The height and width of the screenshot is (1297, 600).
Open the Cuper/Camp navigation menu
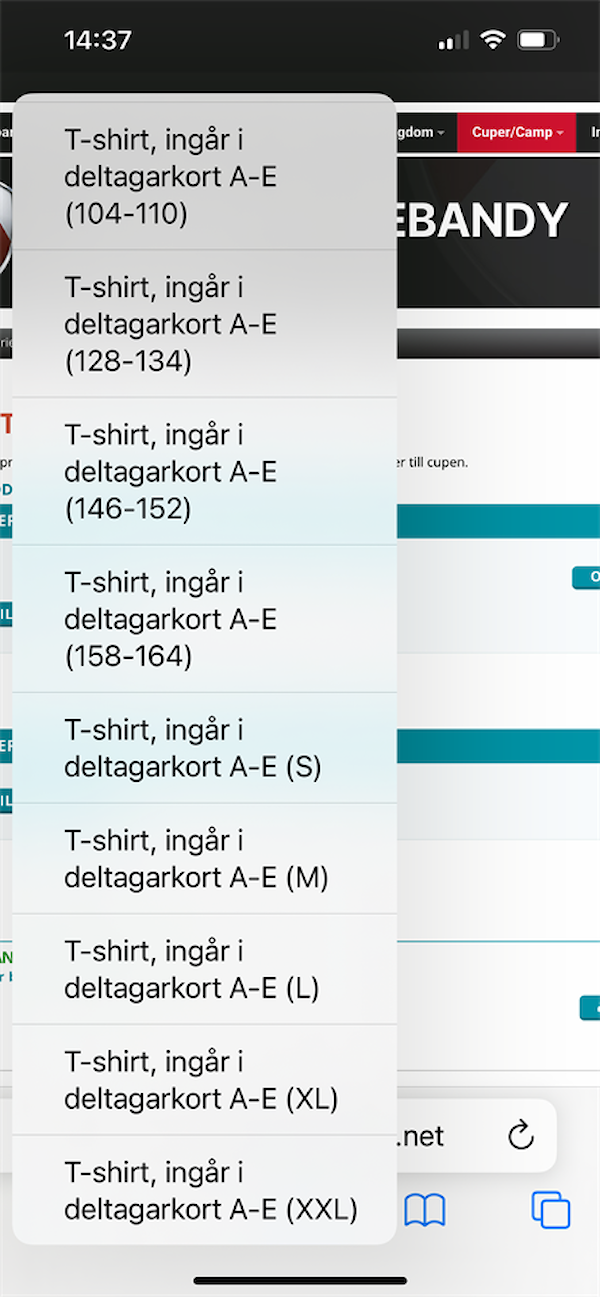[x=517, y=132]
